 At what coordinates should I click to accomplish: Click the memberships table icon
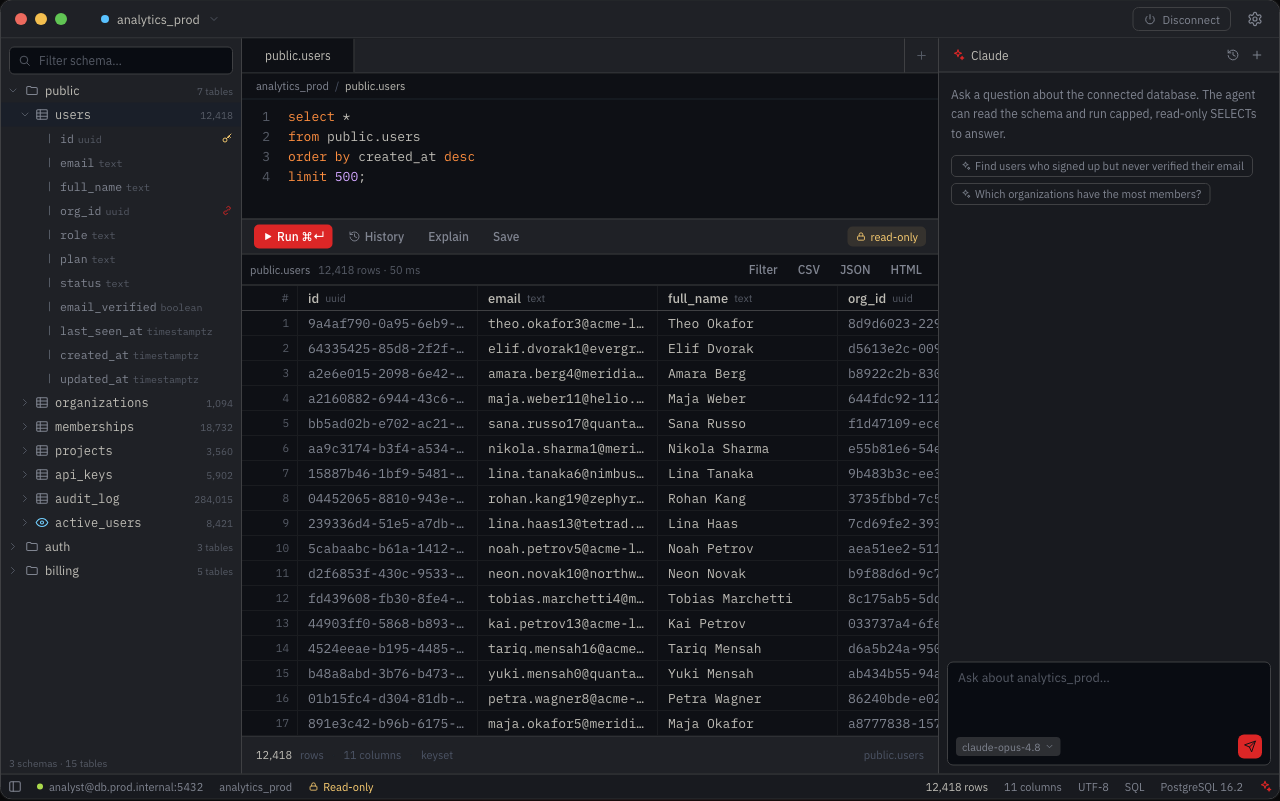point(42,427)
